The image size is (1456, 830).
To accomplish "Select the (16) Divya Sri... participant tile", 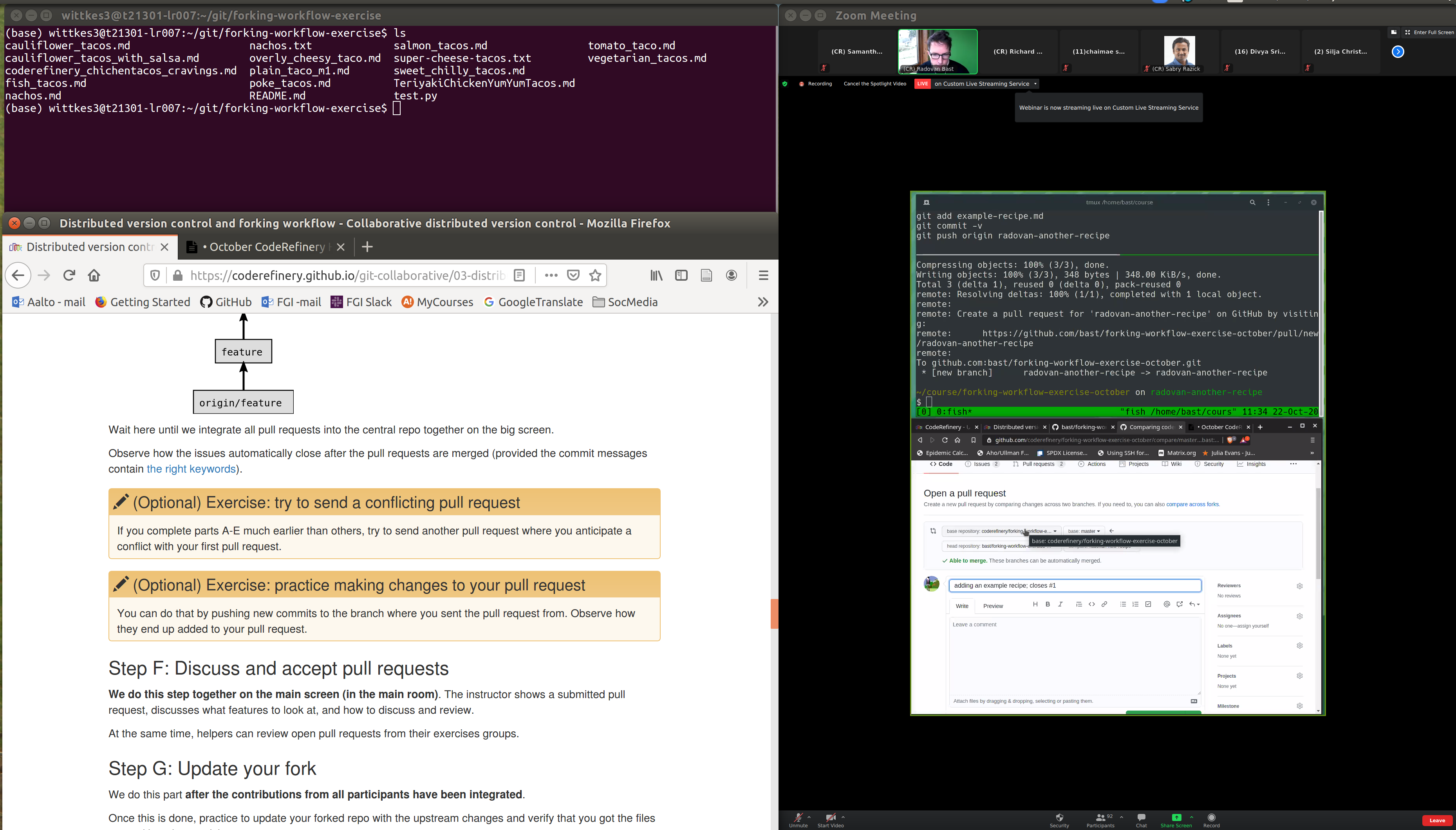I will pyautogui.click(x=1260, y=52).
